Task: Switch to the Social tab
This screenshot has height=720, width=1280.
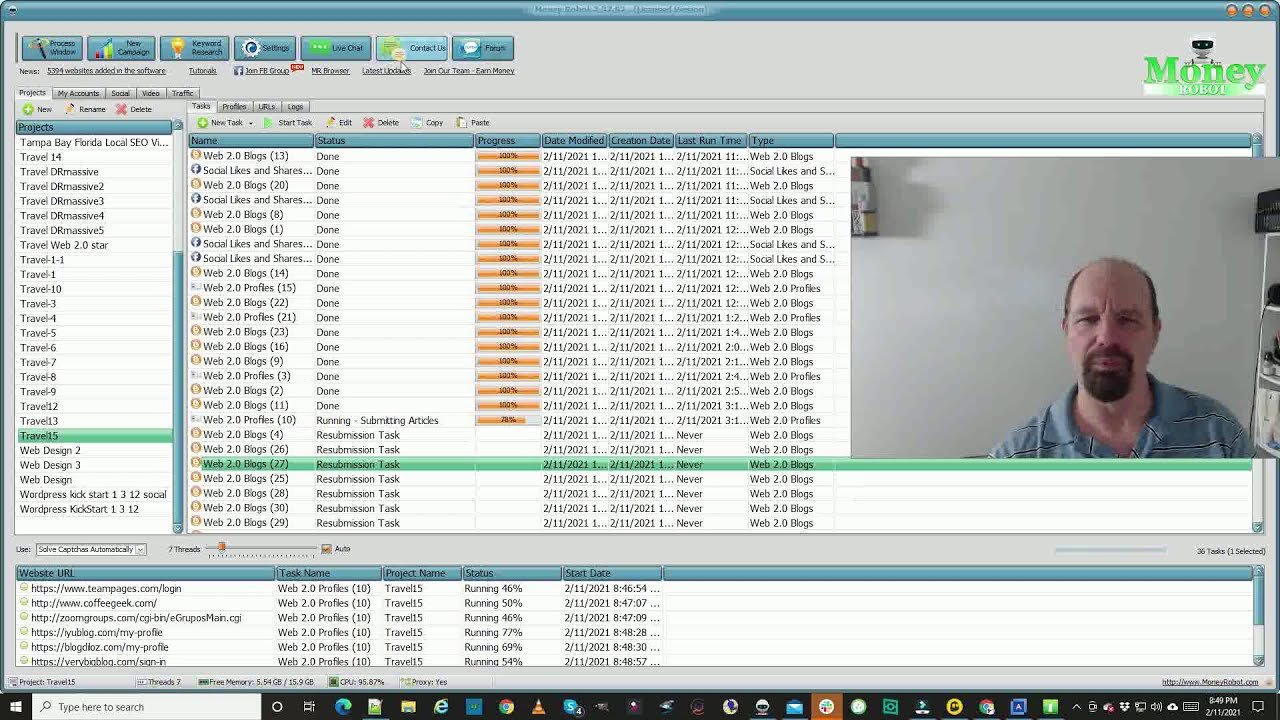Action: point(120,93)
